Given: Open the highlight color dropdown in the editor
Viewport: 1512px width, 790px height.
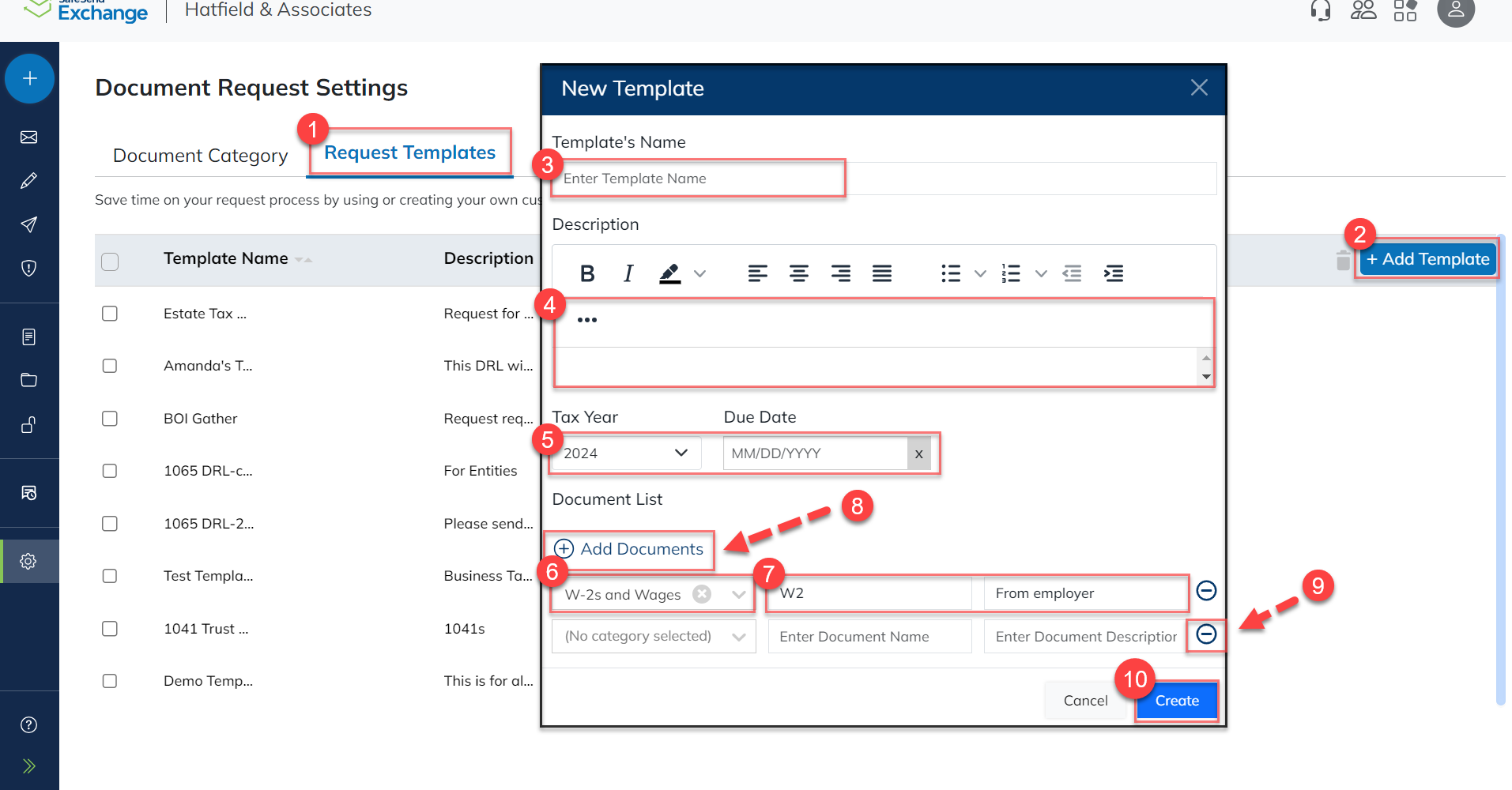Looking at the screenshot, I should [x=699, y=273].
